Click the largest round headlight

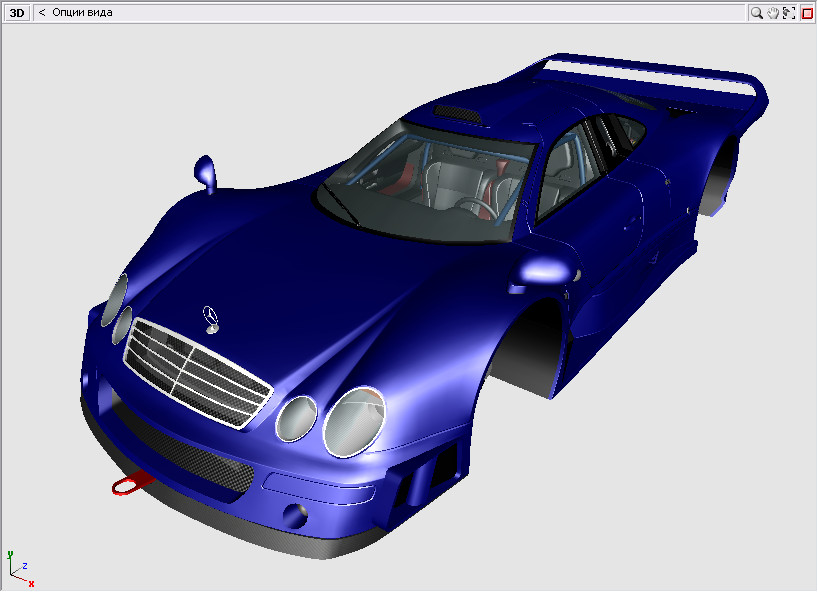(354, 421)
